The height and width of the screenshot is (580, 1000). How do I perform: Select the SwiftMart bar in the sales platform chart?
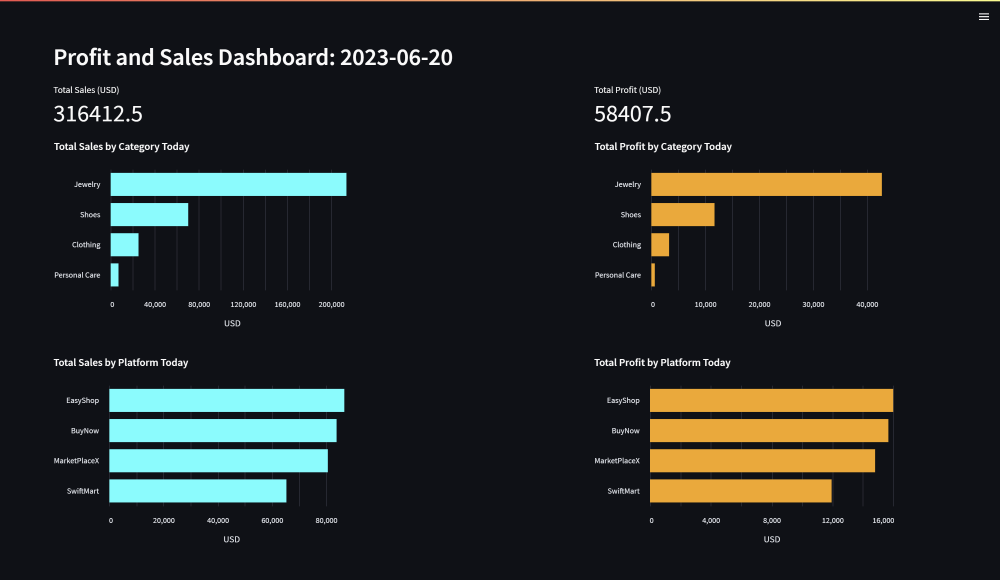coord(198,491)
